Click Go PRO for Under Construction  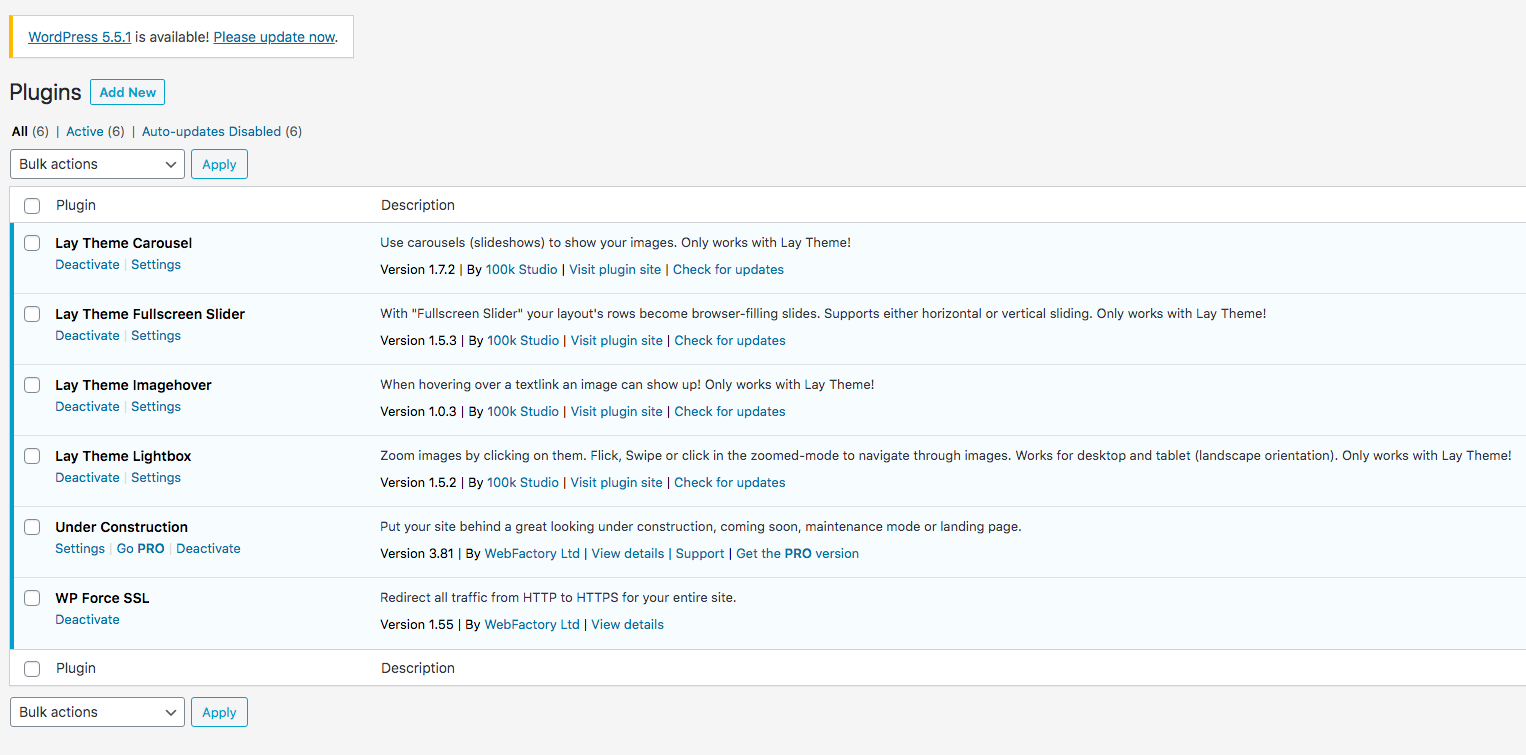click(140, 548)
